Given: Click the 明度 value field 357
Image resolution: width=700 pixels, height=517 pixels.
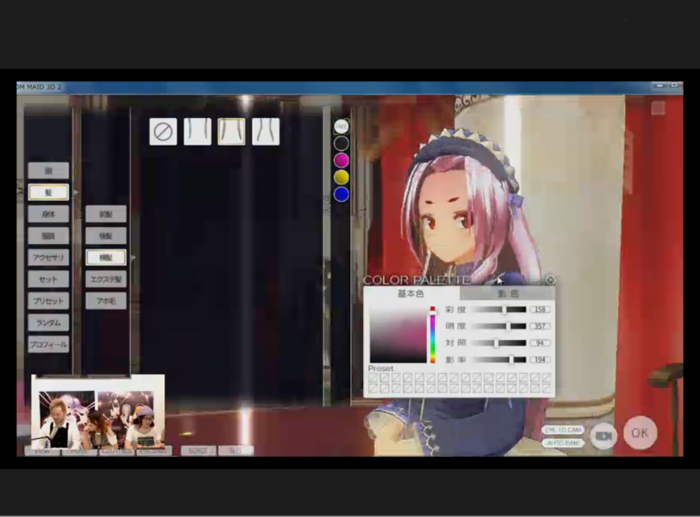Looking at the screenshot, I should pos(540,326).
